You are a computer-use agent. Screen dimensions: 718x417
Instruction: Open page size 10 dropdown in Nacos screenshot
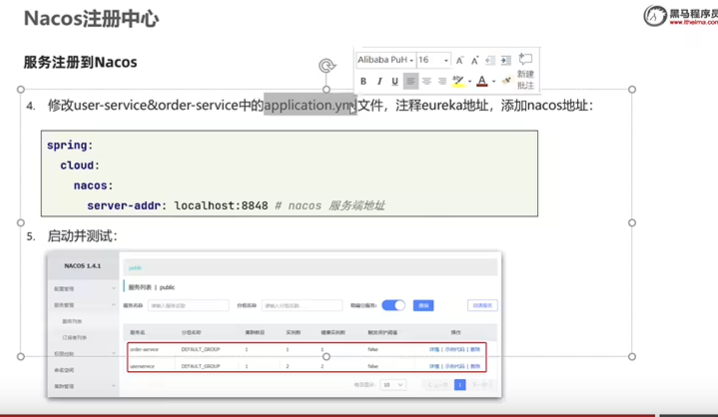[x=393, y=385]
